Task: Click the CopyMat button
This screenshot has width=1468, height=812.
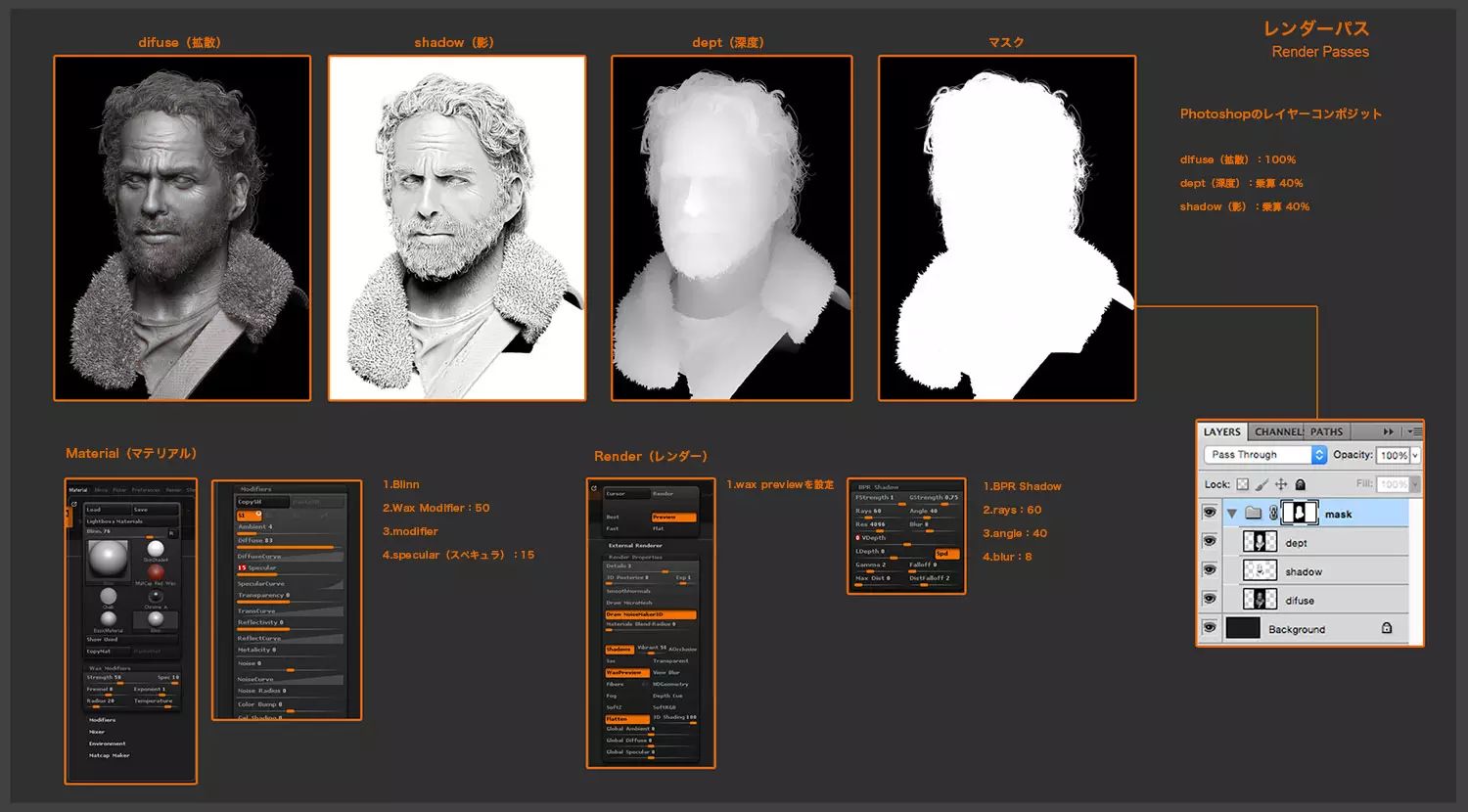Action: (108, 652)
